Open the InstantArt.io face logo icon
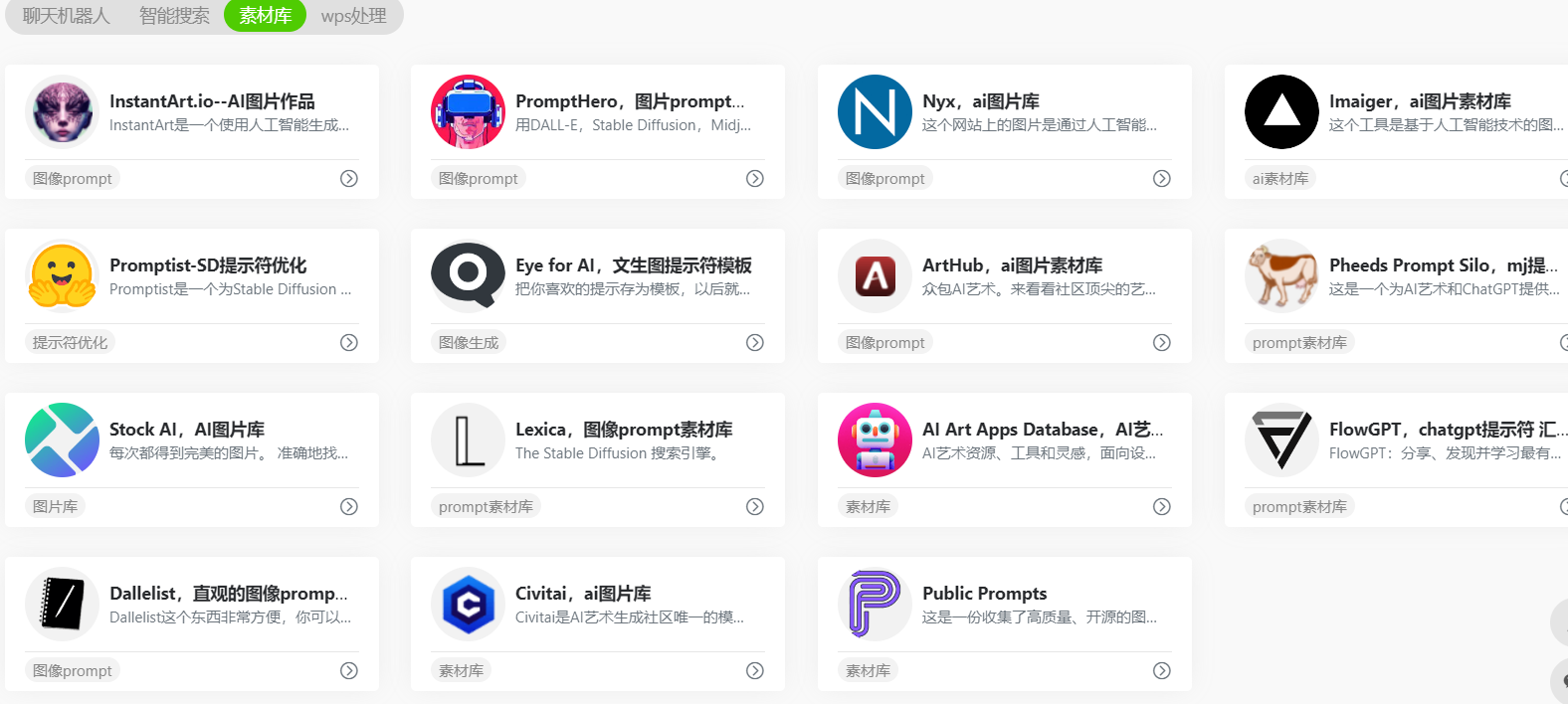The height and width of the screenshot is (704, 1568). coord(62,111)
